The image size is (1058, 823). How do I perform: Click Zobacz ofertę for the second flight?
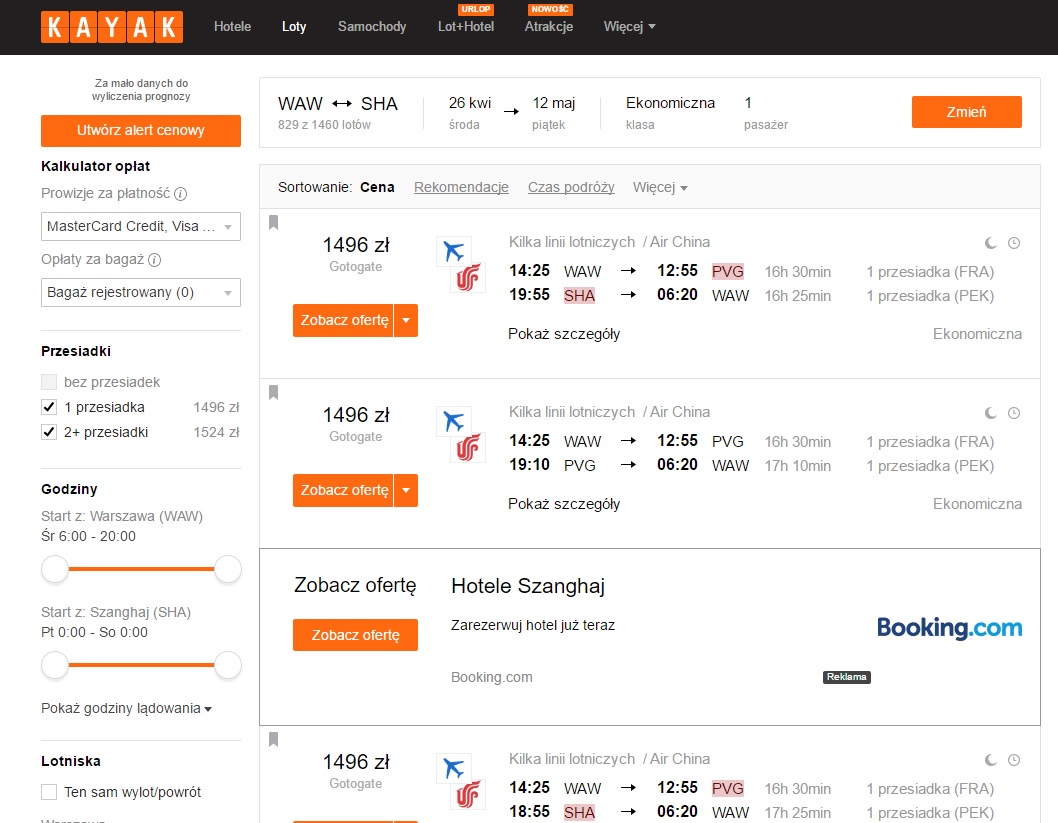point(343,490)
